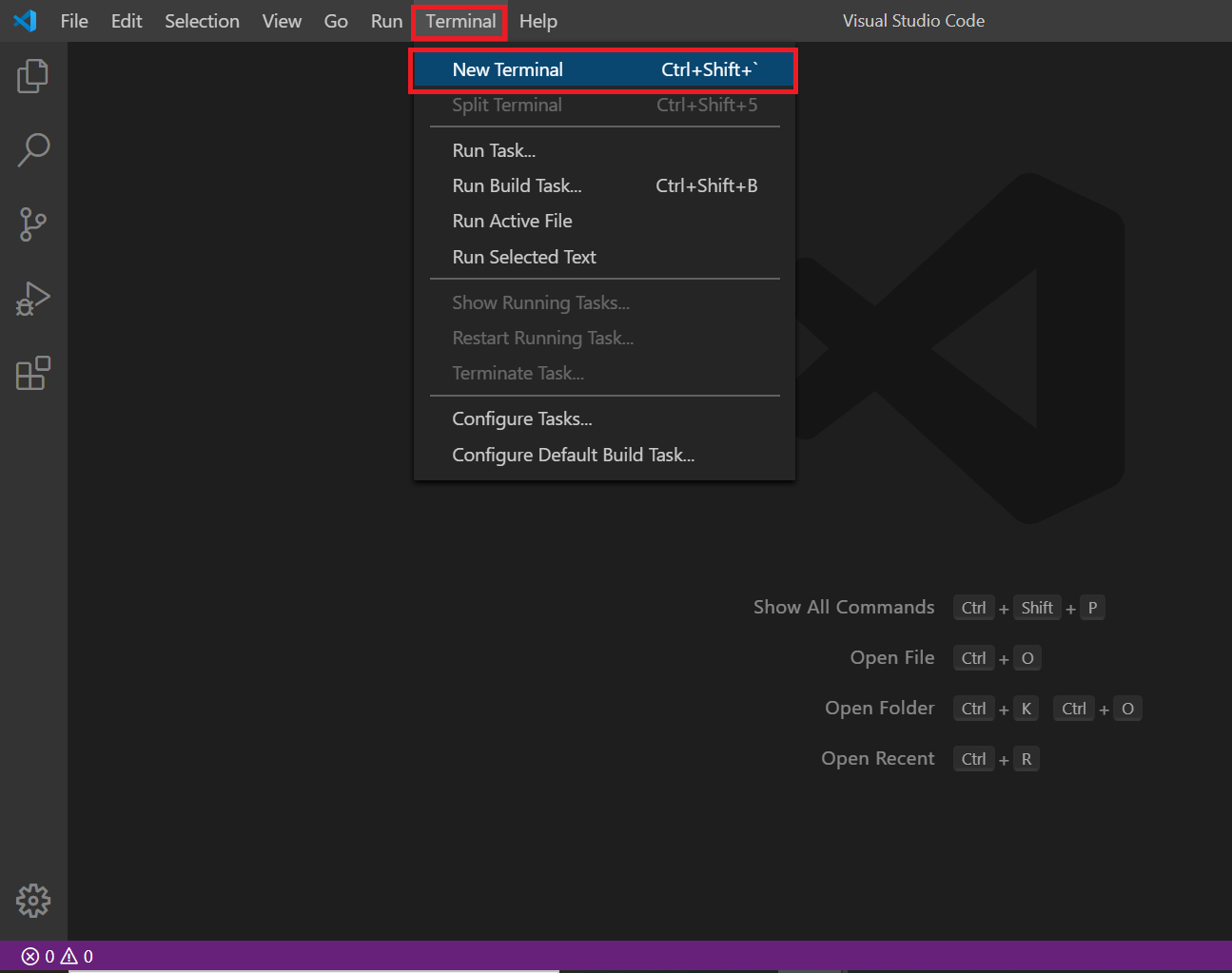Select Run Active File
1232x973 pixels.
(x=512, y=221)
